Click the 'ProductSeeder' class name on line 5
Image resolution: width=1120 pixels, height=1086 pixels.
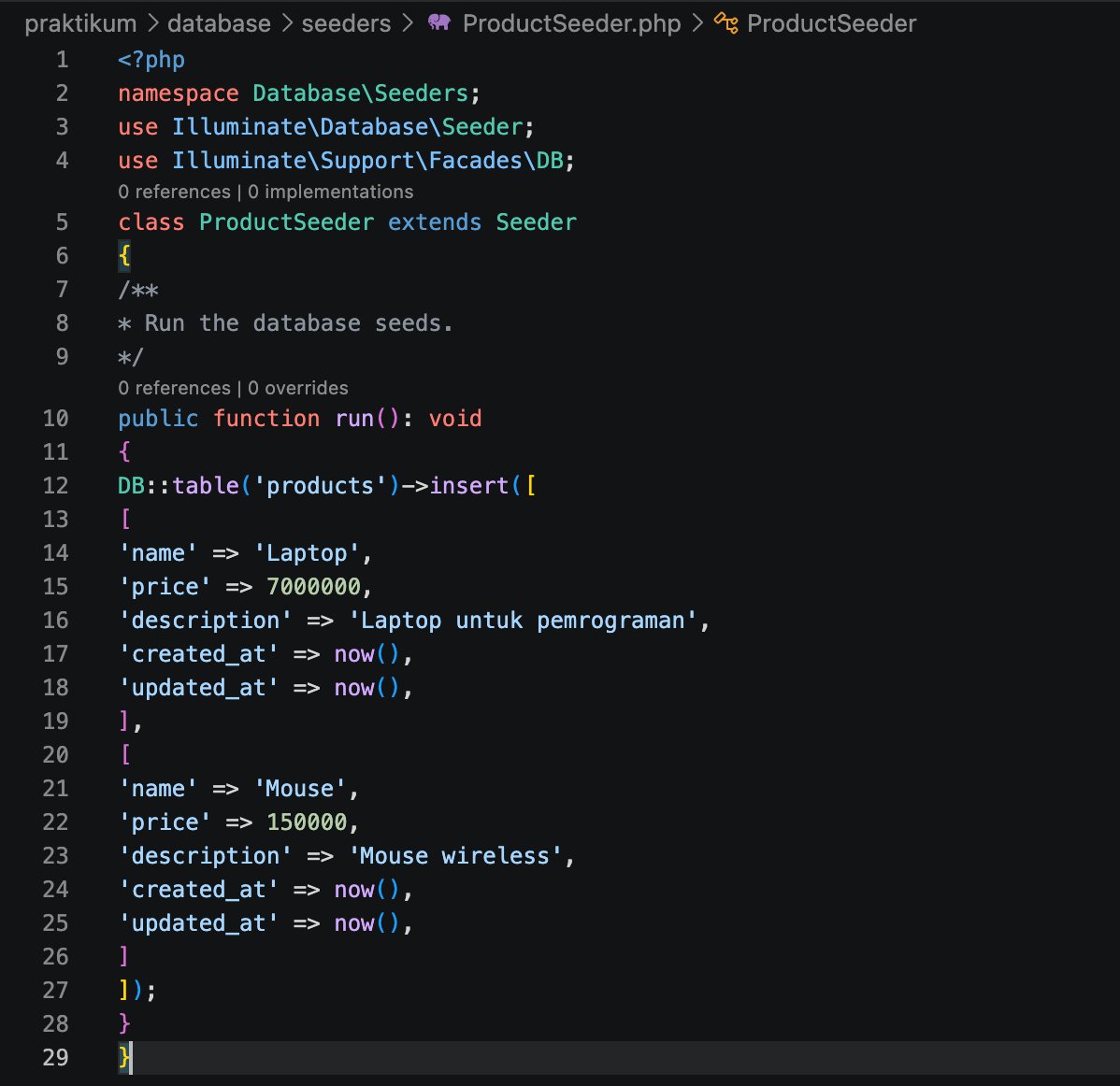point(286,222)
